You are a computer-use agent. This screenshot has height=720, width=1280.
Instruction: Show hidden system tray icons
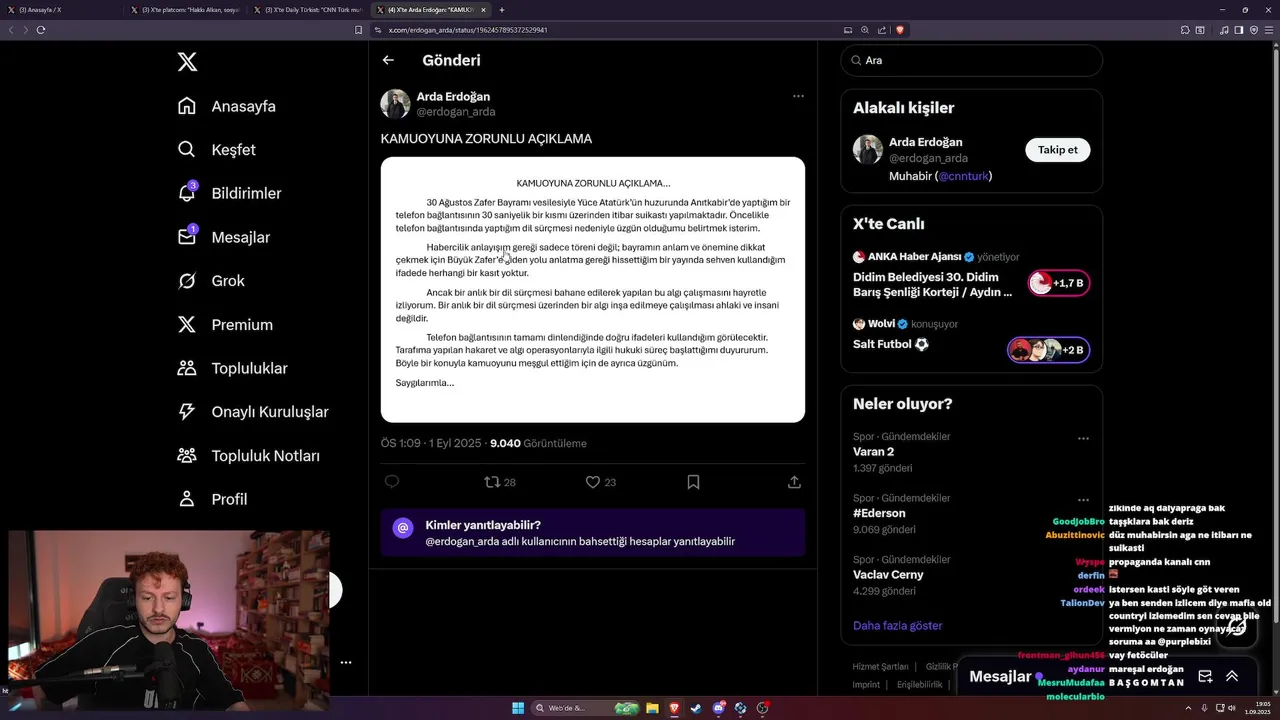pos(1188,708)
